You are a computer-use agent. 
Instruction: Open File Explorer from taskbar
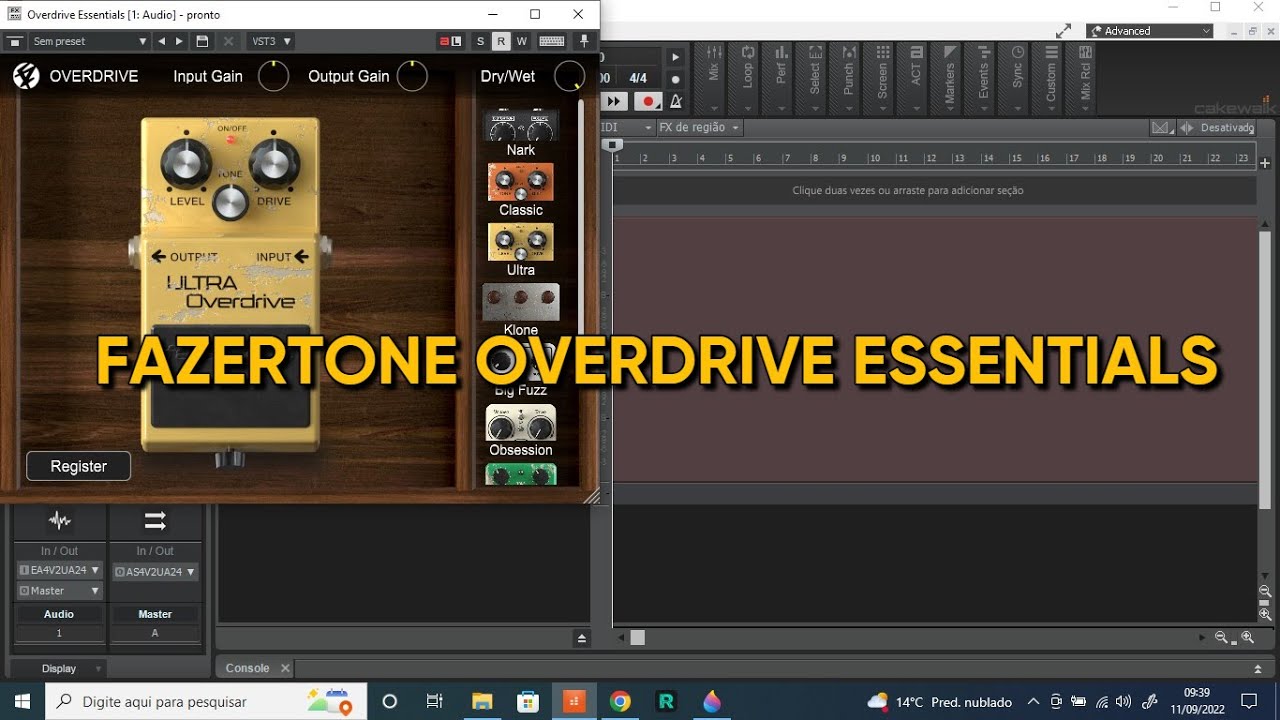[x=482, y=701]
